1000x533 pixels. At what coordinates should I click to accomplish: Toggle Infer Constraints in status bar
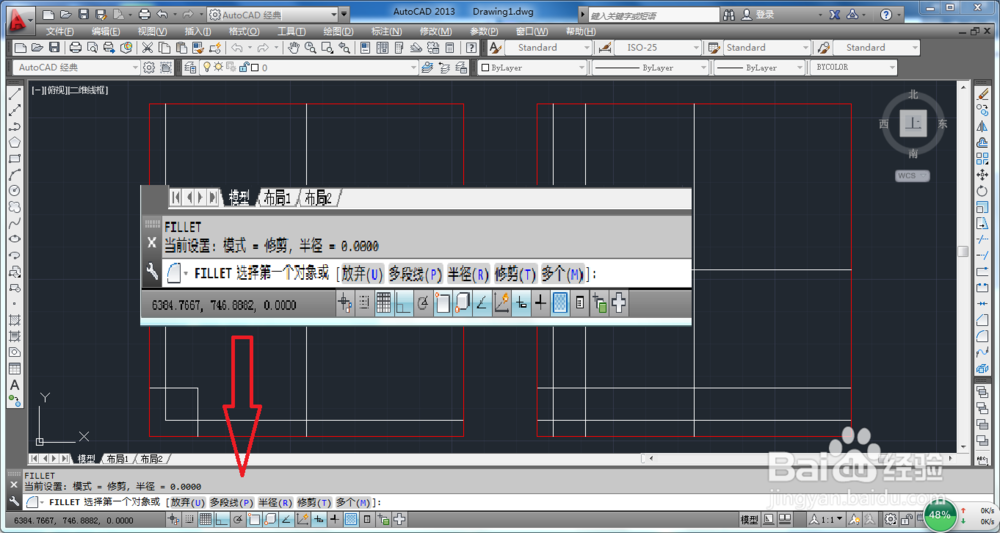(x=173, y=520)
